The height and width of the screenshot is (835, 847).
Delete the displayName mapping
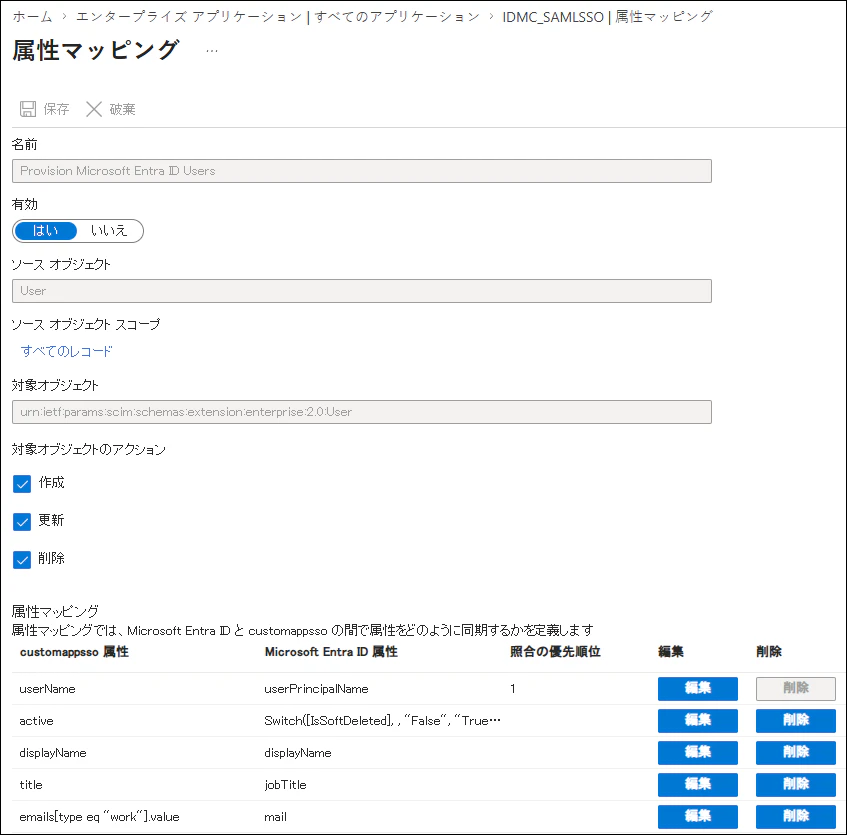pyautogui.click(x=796, y=752)
